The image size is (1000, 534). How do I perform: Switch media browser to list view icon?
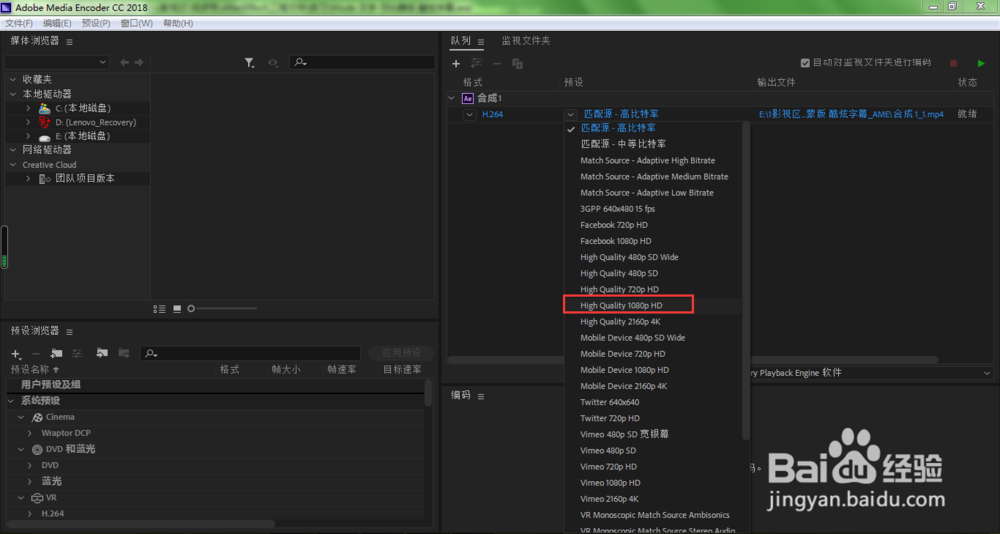(159, 309)
